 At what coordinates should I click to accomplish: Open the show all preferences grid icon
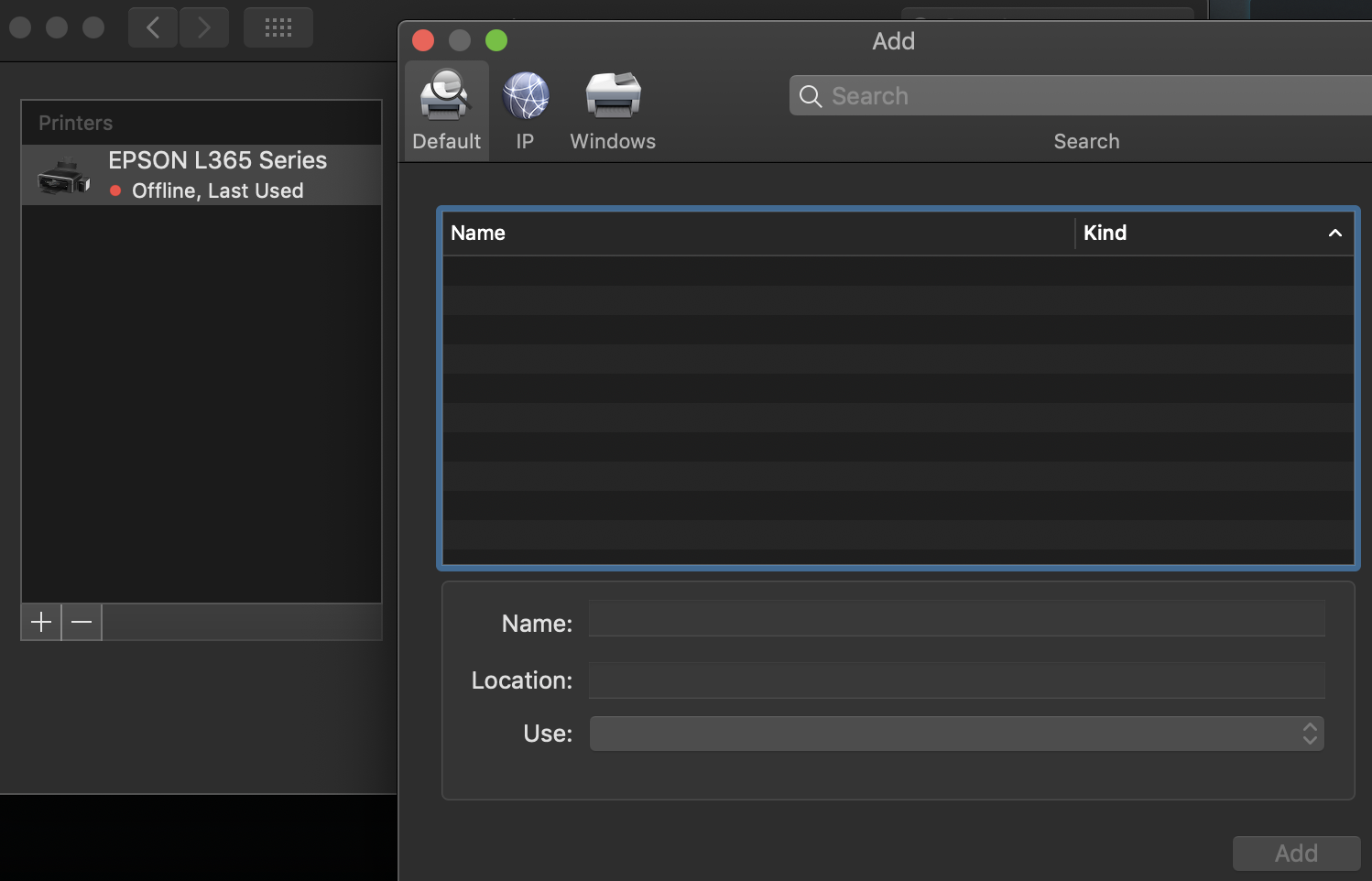click(278, 27)
